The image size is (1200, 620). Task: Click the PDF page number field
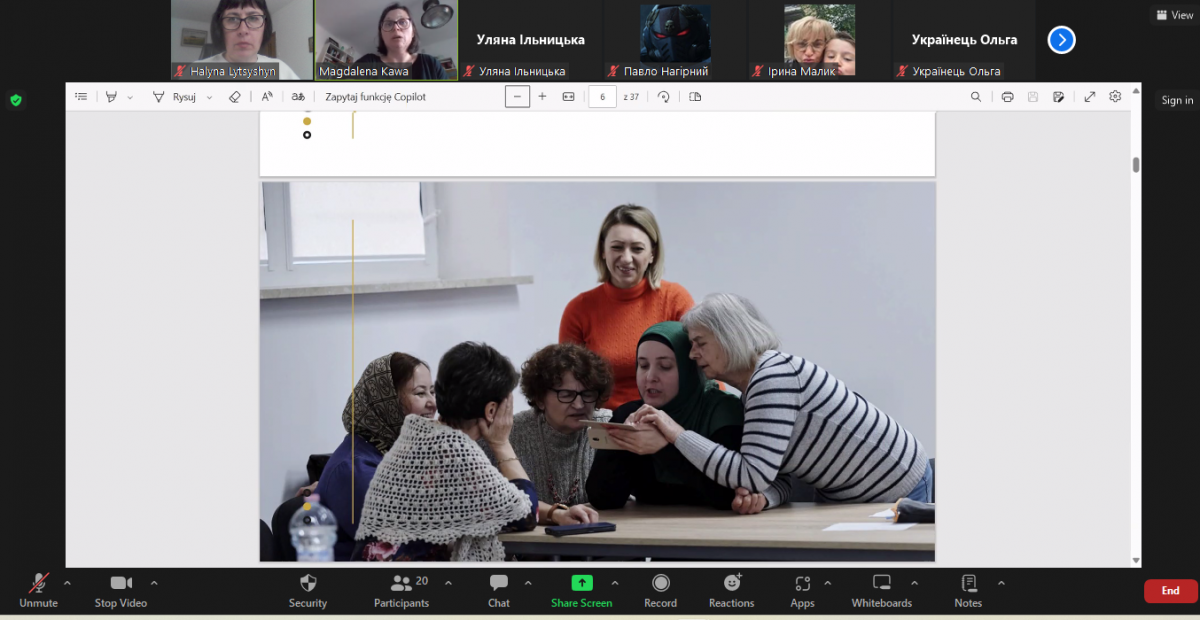602,97
